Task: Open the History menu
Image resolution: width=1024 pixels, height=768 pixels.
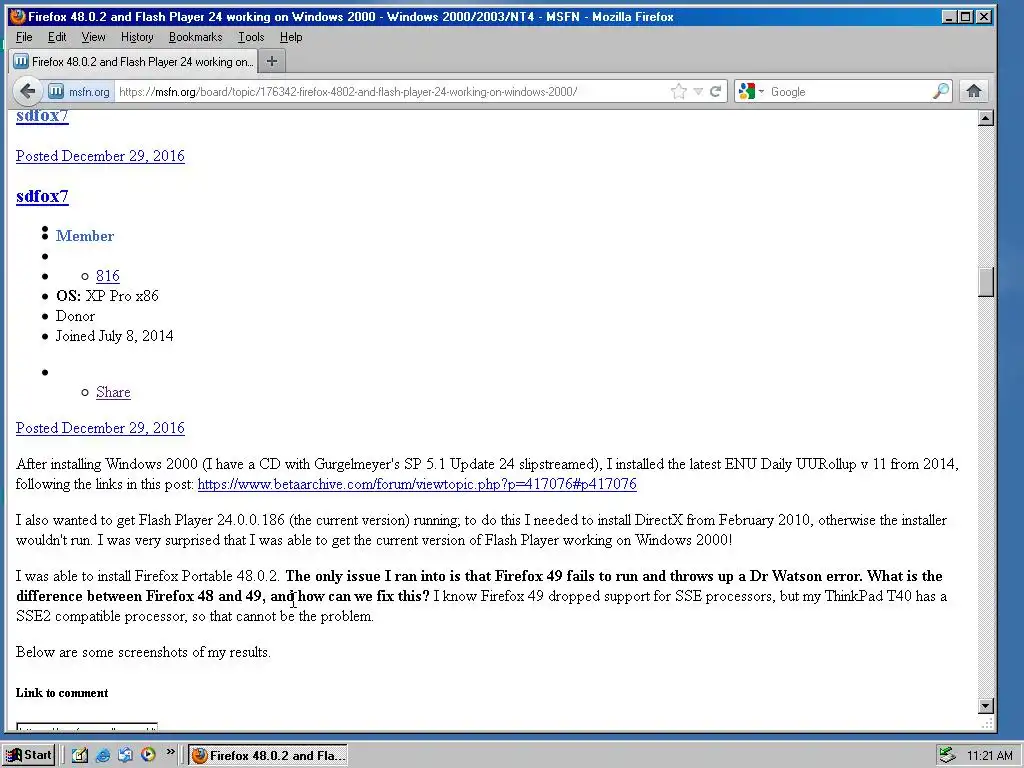Action: [x=137, y=37]
